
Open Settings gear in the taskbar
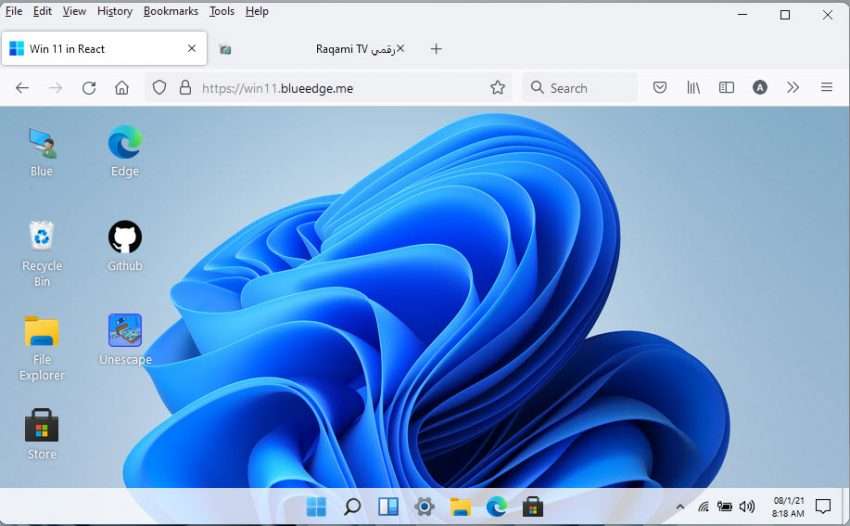point(424,507)
